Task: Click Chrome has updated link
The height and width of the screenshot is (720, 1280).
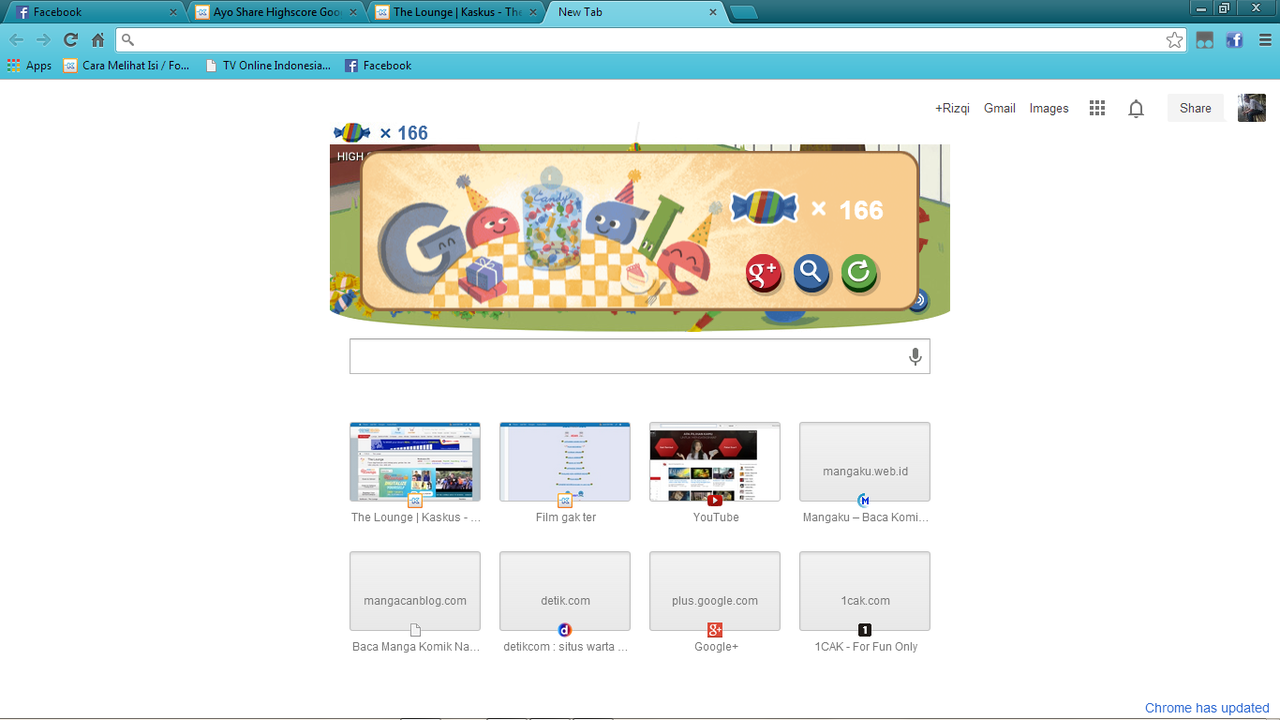Action: tap(1207, 708)
